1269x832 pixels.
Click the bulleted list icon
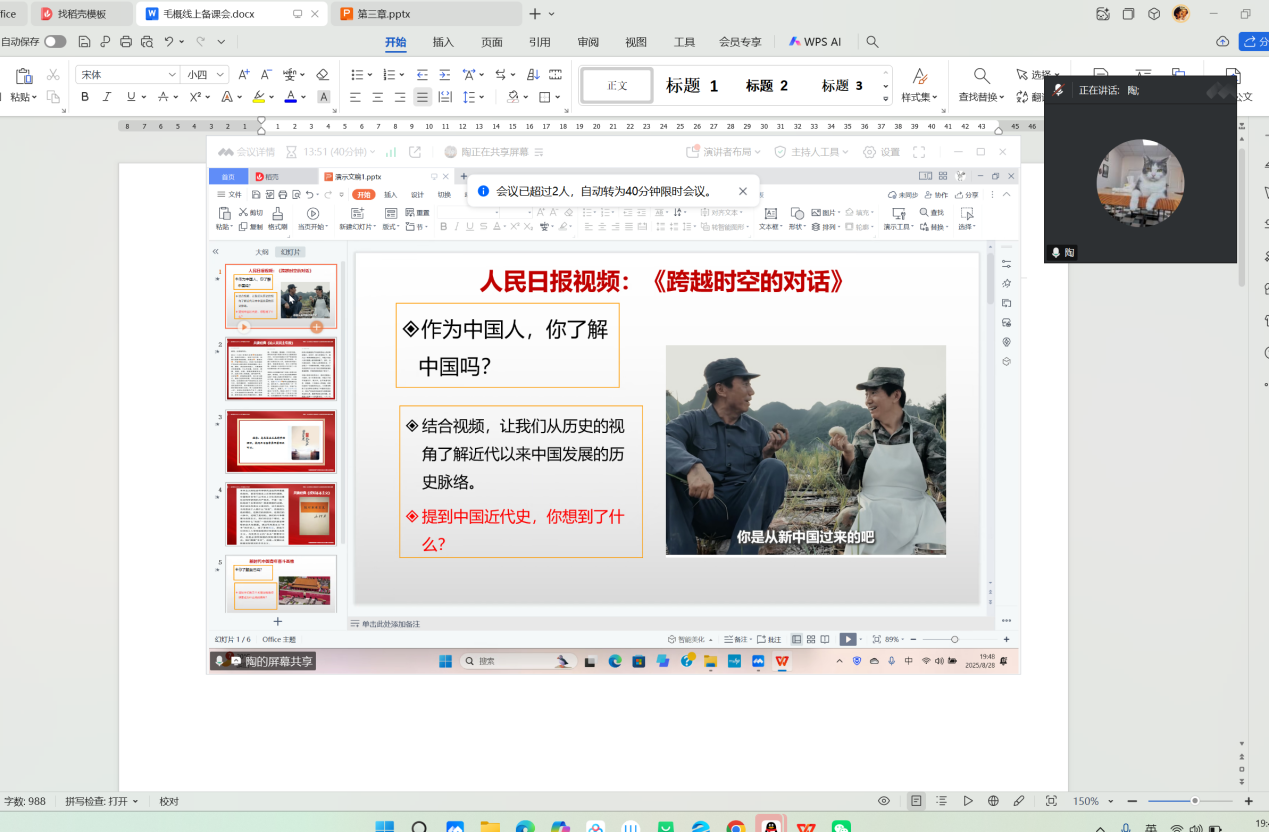pos(357,75)
